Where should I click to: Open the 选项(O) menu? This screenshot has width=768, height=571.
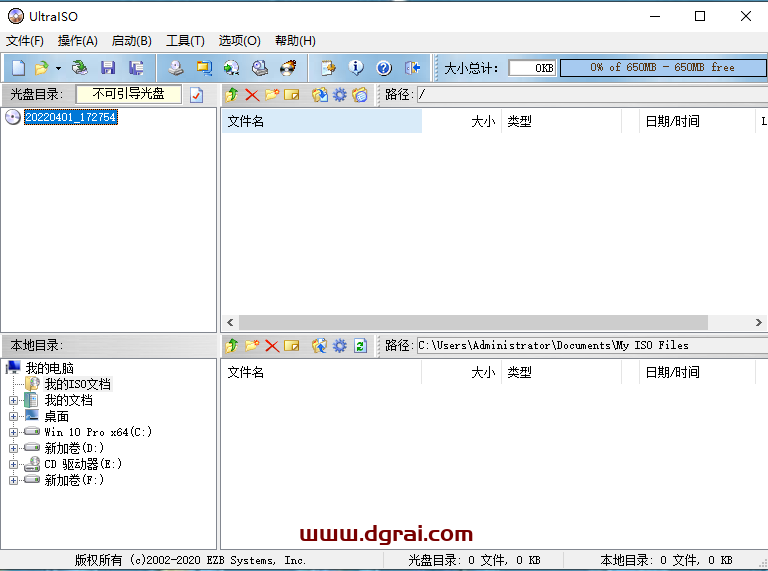(x=239, y=41)
